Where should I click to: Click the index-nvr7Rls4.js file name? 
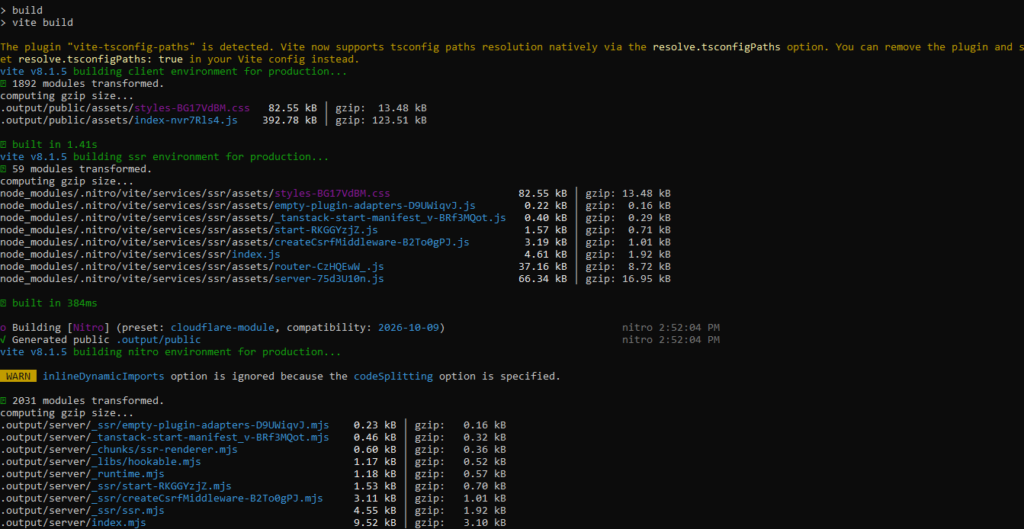(x=186, y=120)
